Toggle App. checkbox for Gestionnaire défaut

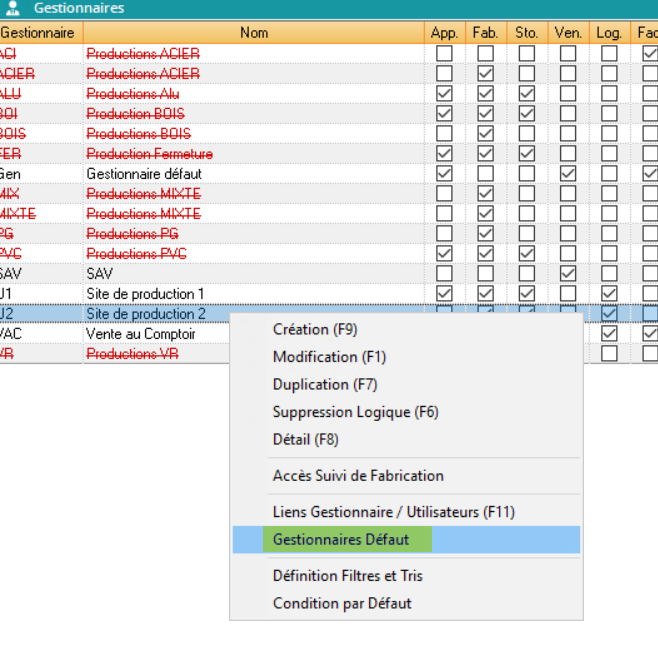point(445,174)
